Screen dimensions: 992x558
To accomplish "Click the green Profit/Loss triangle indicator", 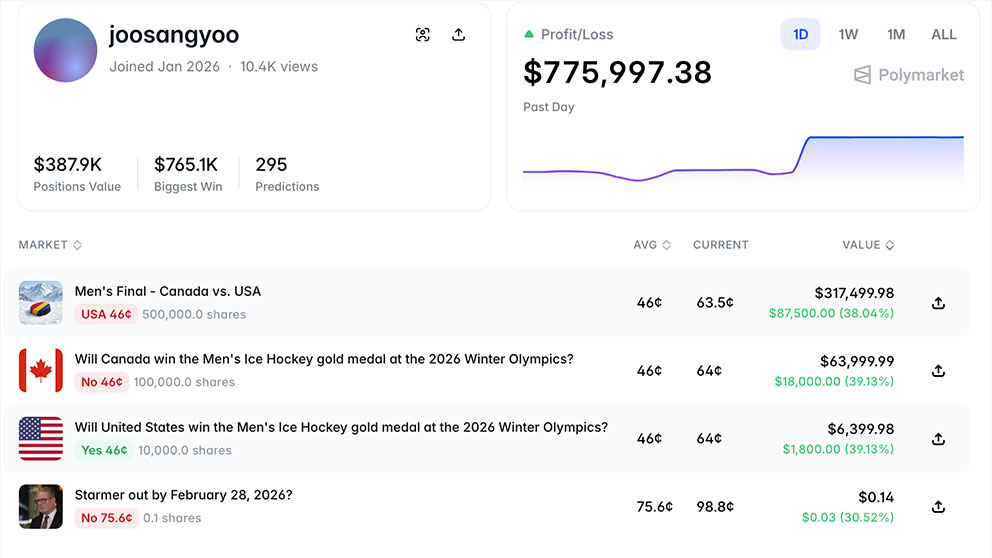I will pos(529,34).
